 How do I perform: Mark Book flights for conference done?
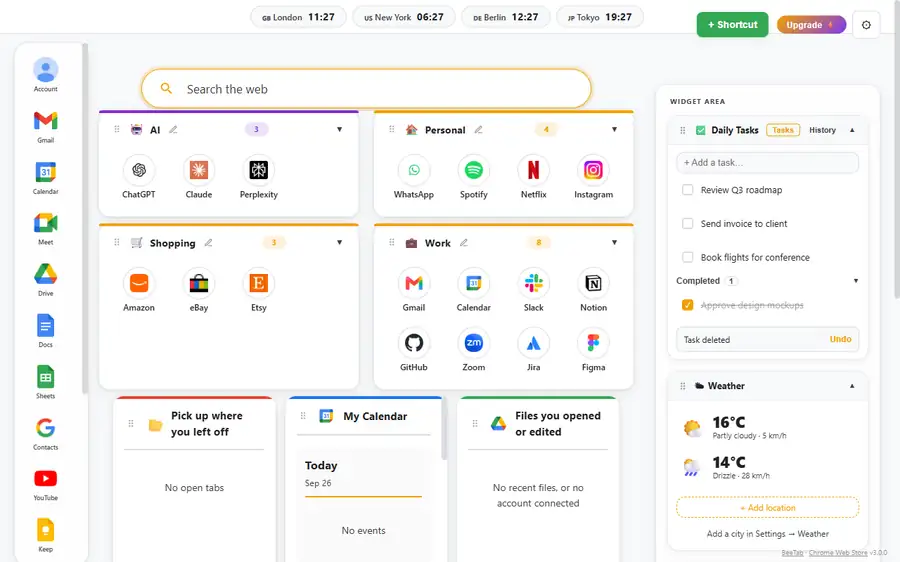(687, 257)
